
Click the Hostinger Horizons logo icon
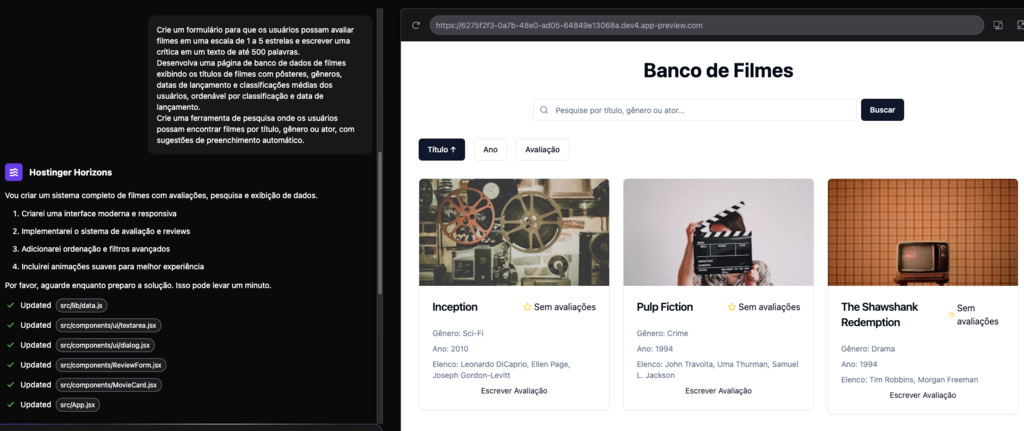[14, 172]
